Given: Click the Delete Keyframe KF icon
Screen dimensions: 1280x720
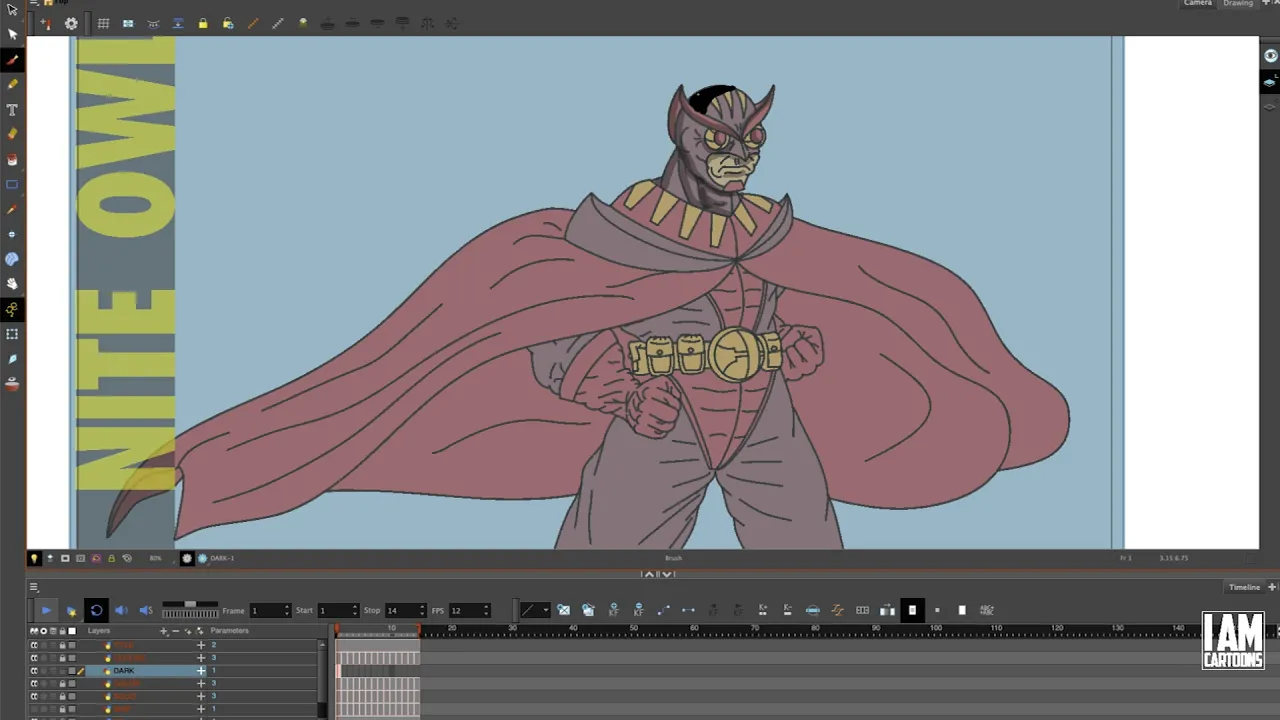Looking at the screenshot, I should (x=638, y=610).
